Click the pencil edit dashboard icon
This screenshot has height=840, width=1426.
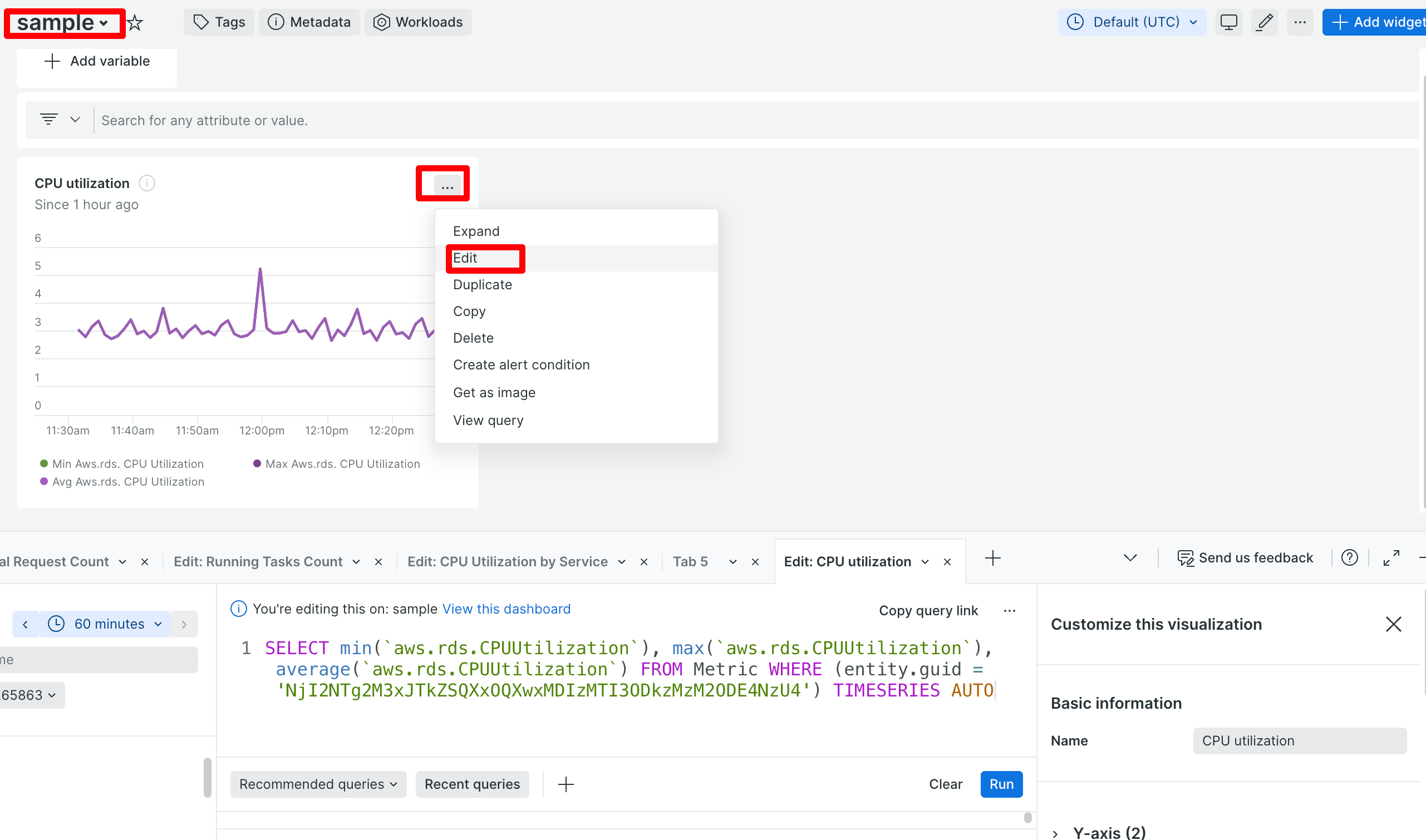point(1265,22)
